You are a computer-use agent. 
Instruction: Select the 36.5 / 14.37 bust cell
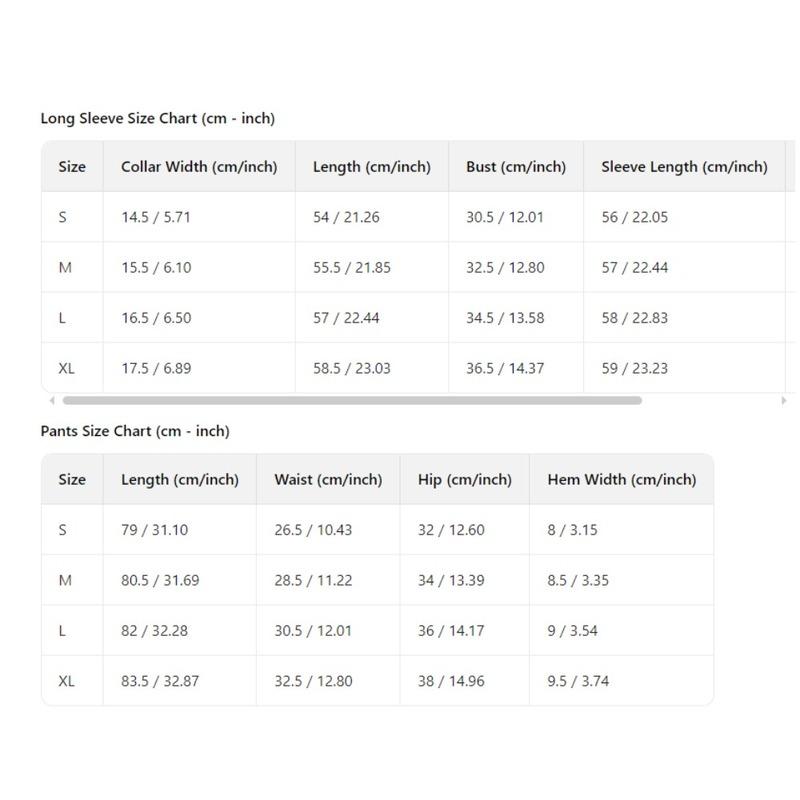505,368
